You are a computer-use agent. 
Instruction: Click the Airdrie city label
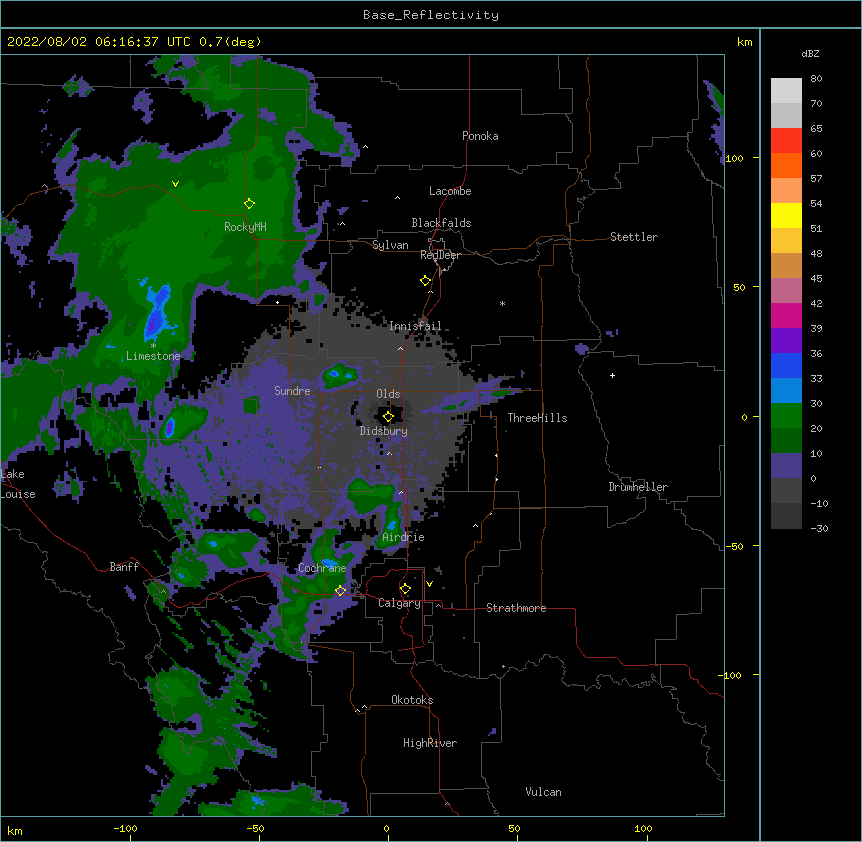pos(404,537)
